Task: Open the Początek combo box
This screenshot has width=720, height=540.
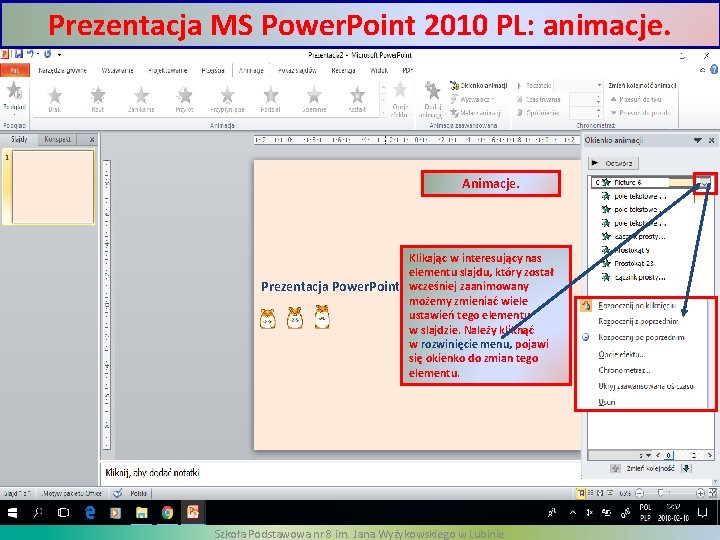Action: click(578, 85)
